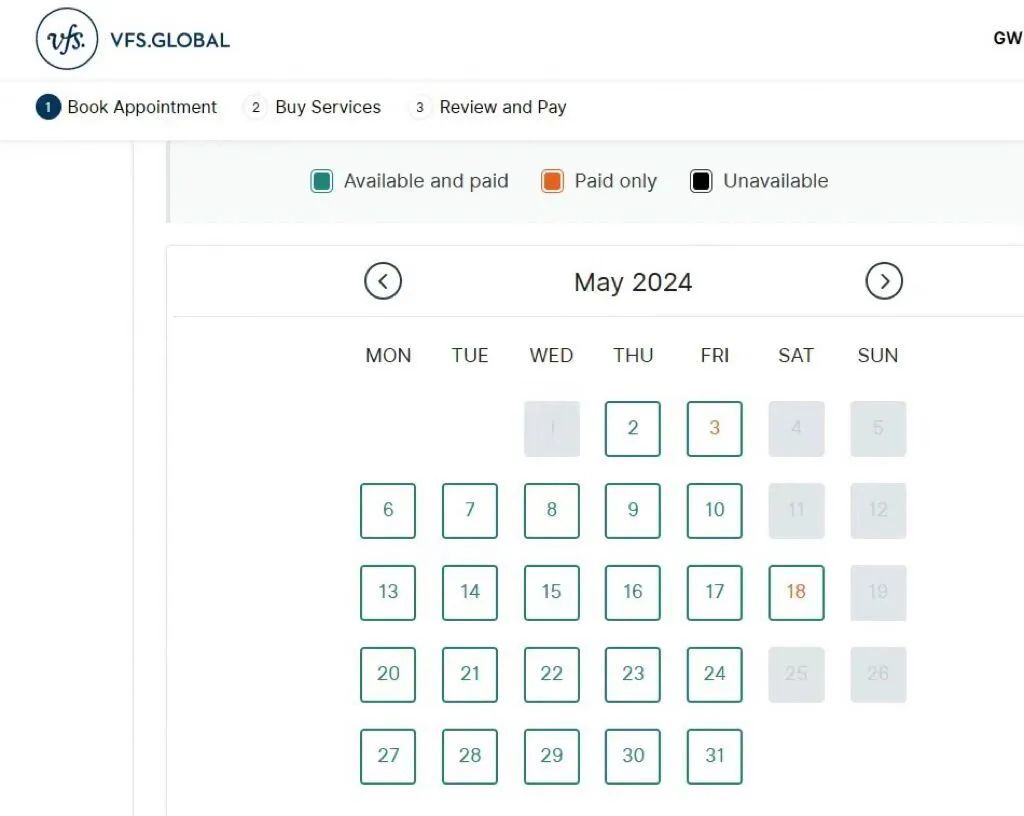Click the step 2 number badge
Image resolution: width=1024 pixels, height=816 pixels.
[x=255, y=107]
